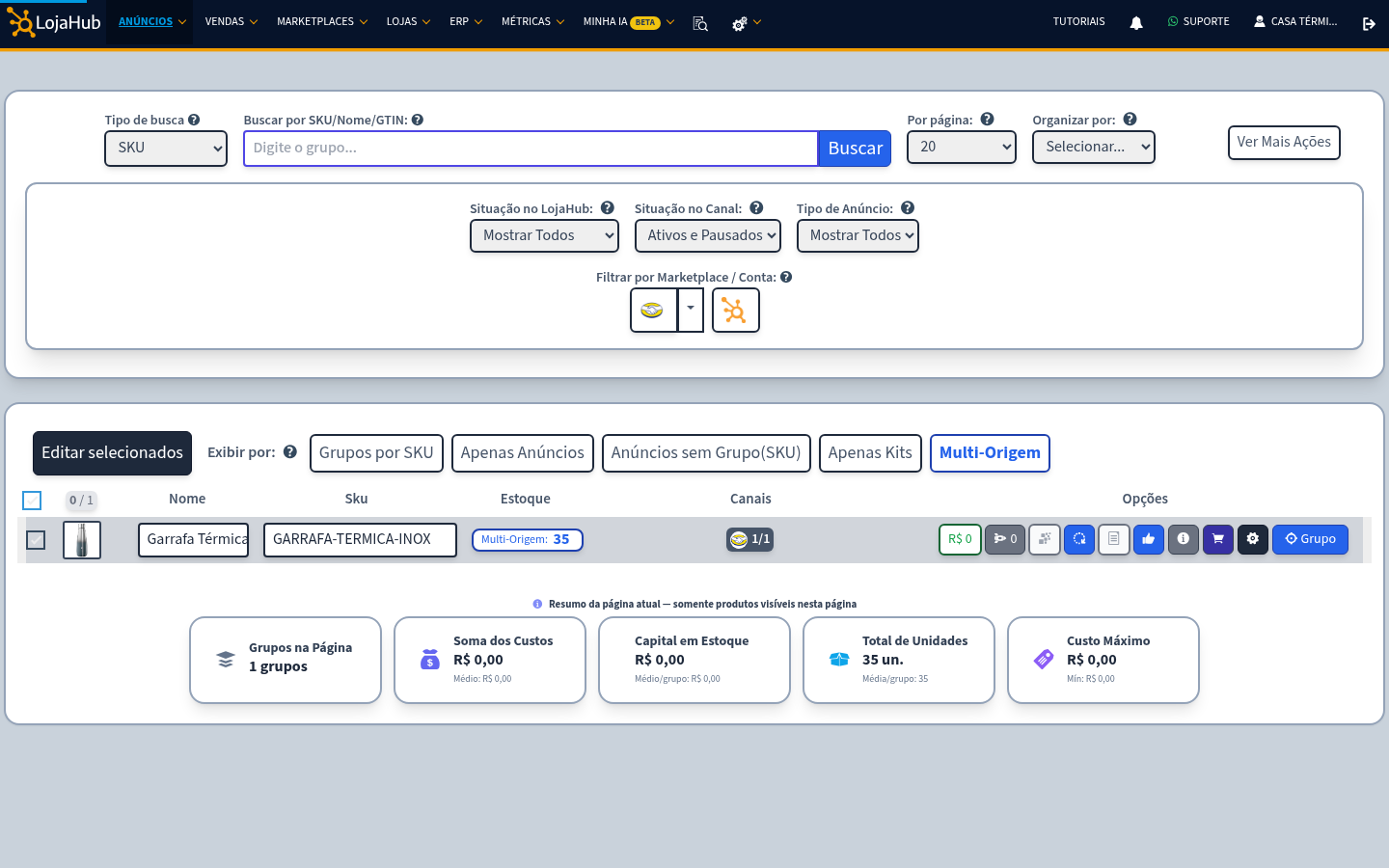Filter by the orange LojaHub hub icon
Viewport: 1389px width, 868px height.
(x=735, y=311)
